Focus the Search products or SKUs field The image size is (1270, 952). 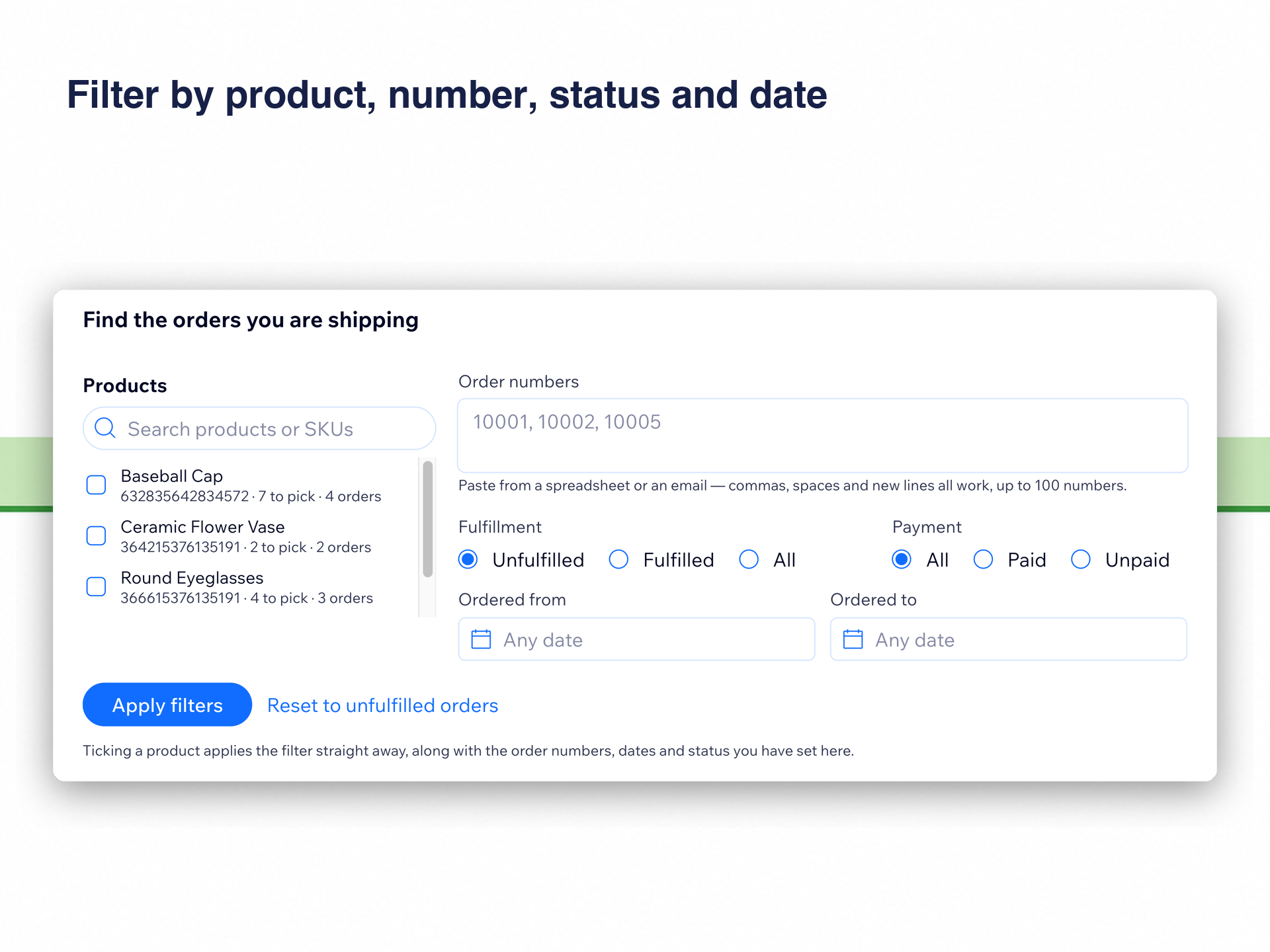pos(259,428)
